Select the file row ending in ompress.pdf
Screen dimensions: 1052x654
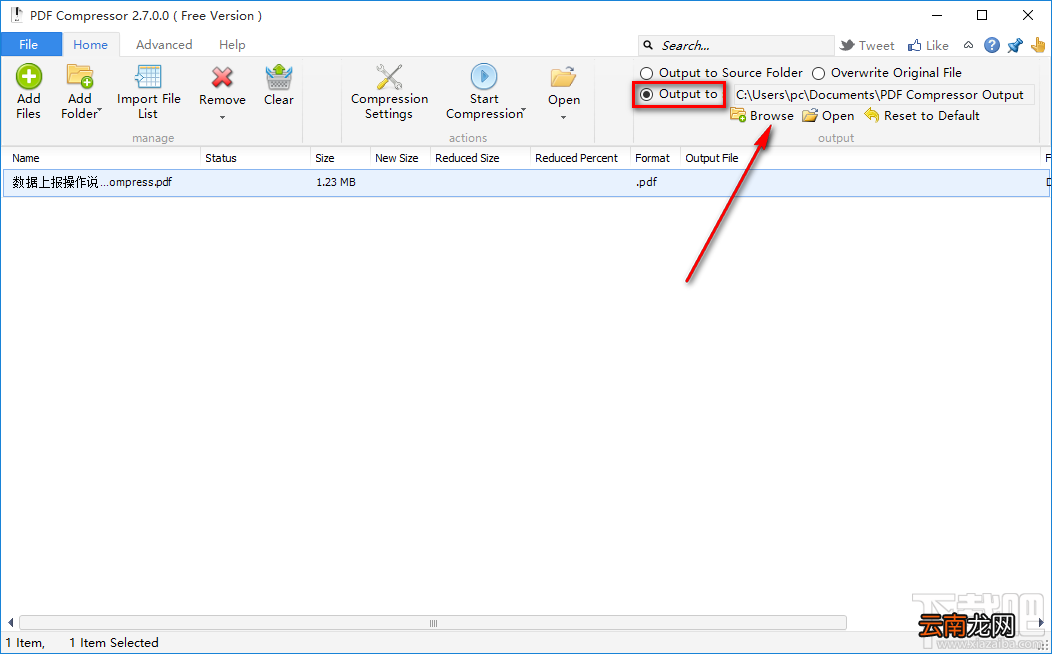coord(526,182)
